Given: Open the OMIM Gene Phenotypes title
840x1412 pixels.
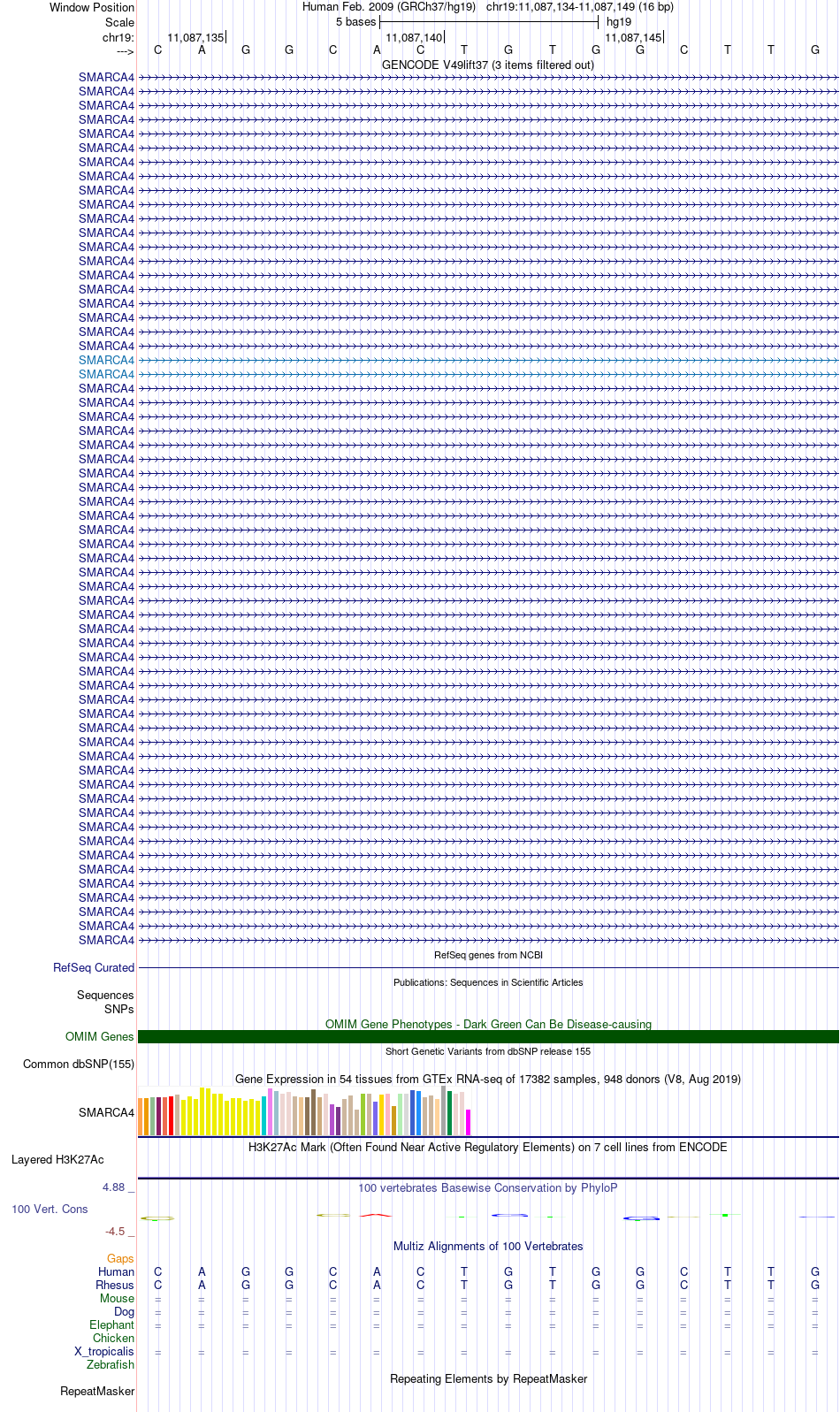Looking at the screenshot, I should point(488,1025).
